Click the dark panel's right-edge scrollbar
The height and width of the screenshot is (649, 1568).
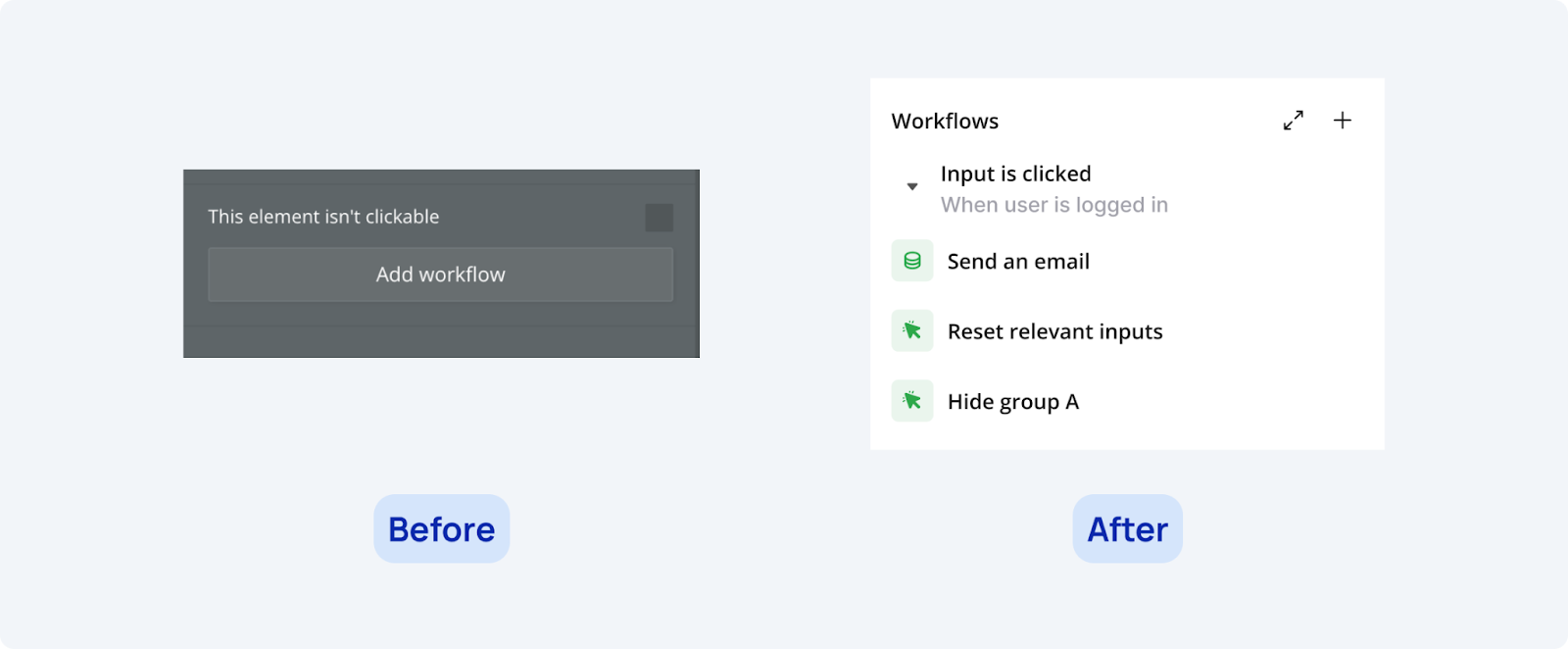697,263
